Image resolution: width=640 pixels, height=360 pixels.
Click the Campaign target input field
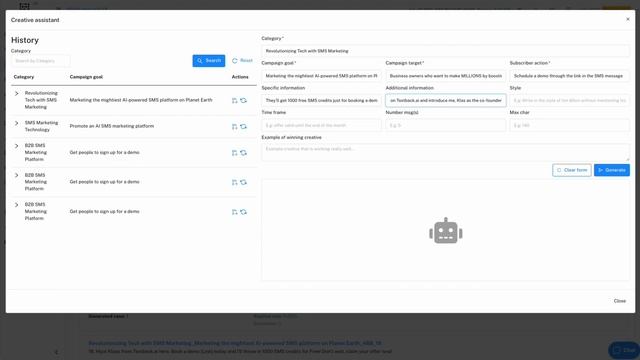pyautogui.click(x=446, y=76)
